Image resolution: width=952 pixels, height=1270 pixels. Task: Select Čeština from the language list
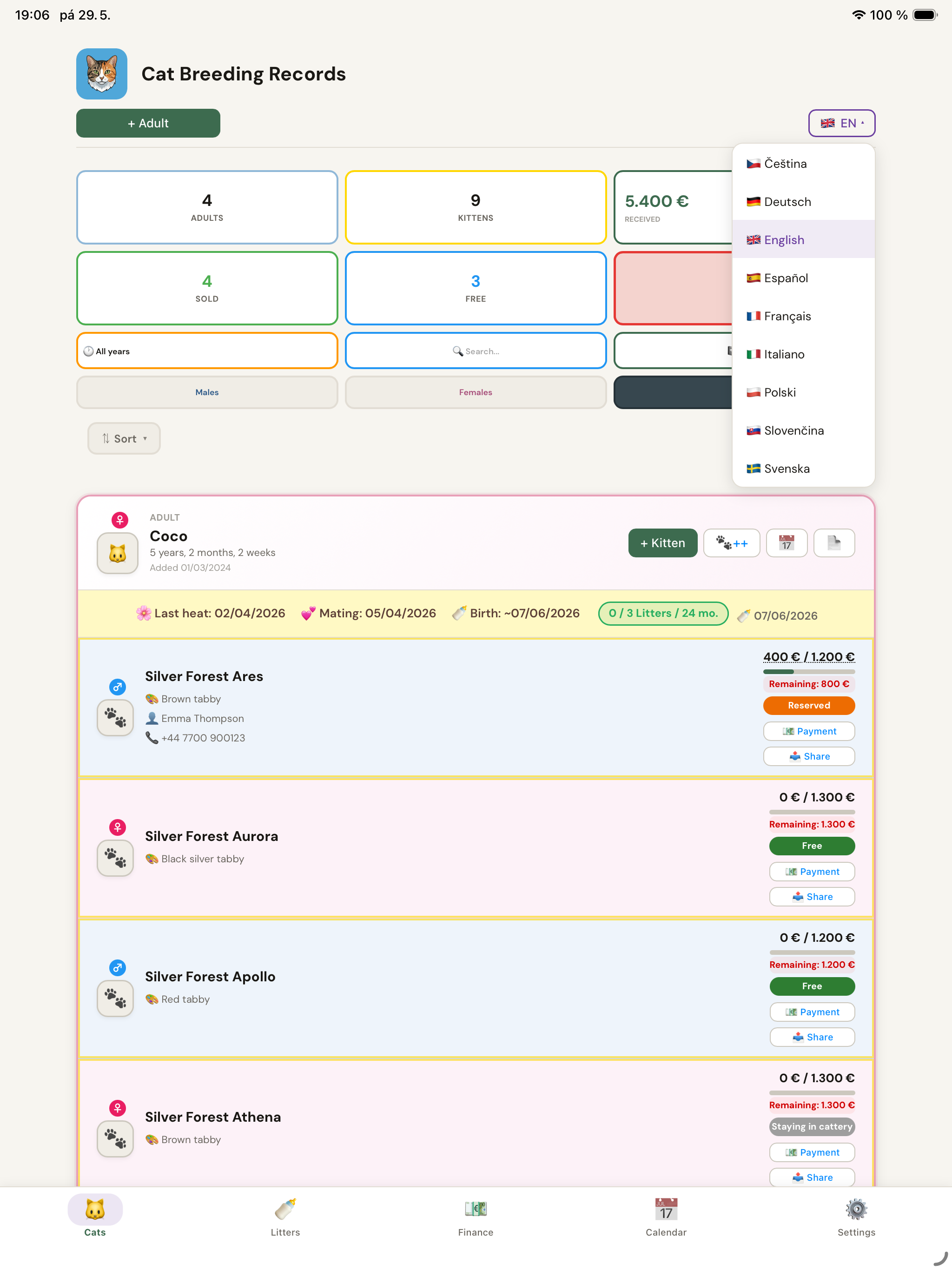(803, 164)
